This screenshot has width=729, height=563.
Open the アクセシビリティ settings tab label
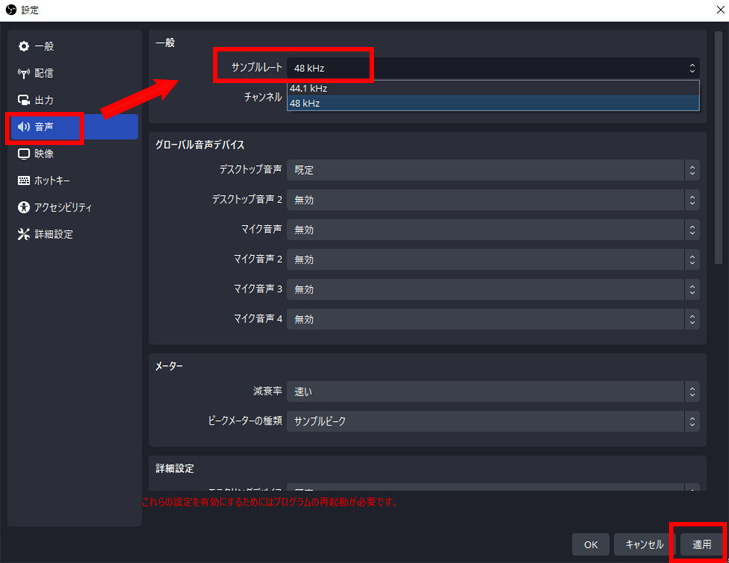click(63, 207)
